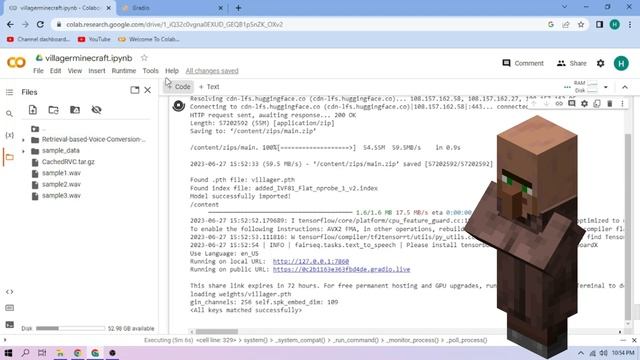Screen dimensions: 640x360
Task: Mirror cell in tab icon
Action: point(597,104)
